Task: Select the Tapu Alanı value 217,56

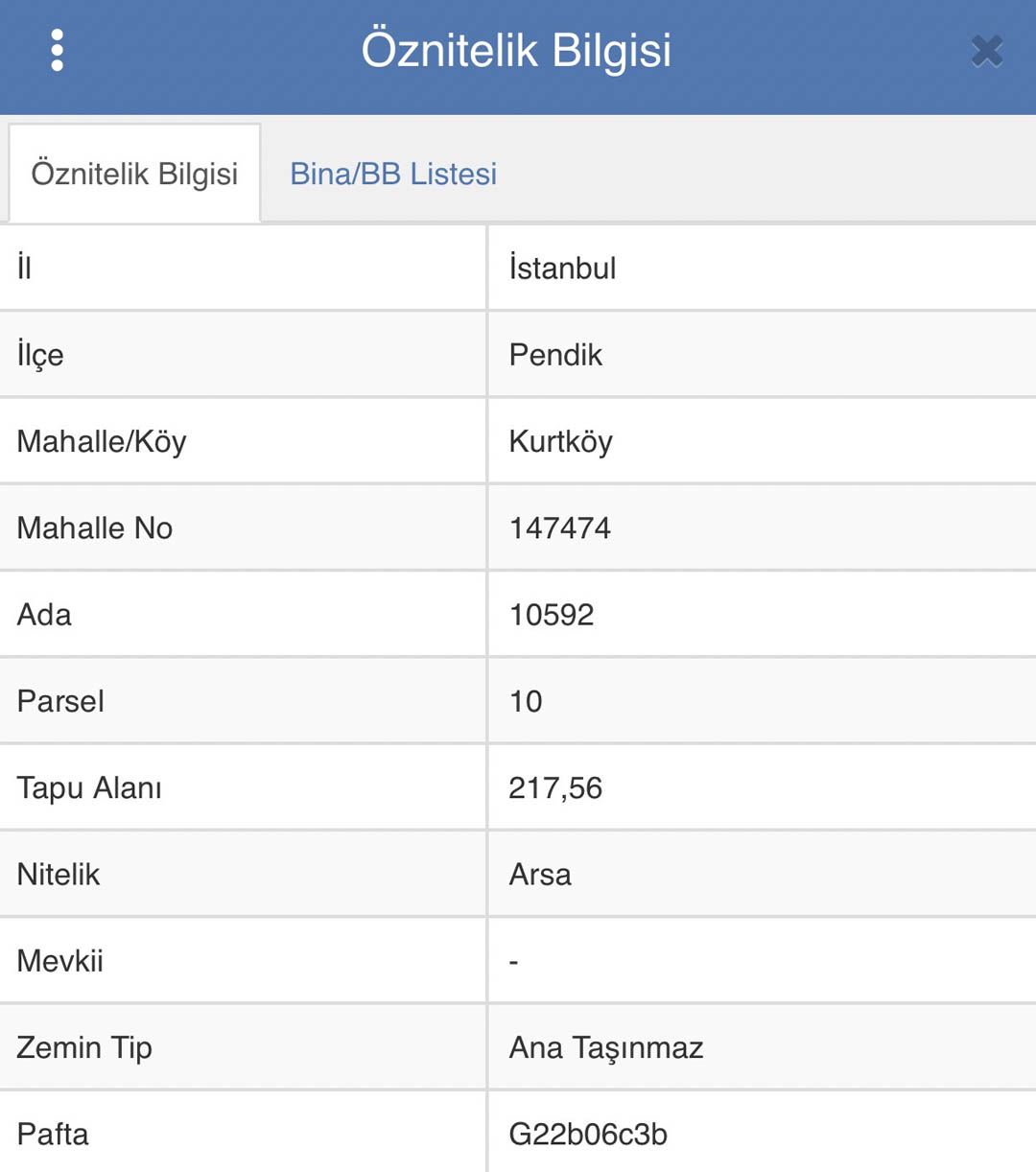Action: [x=555, y=787]
